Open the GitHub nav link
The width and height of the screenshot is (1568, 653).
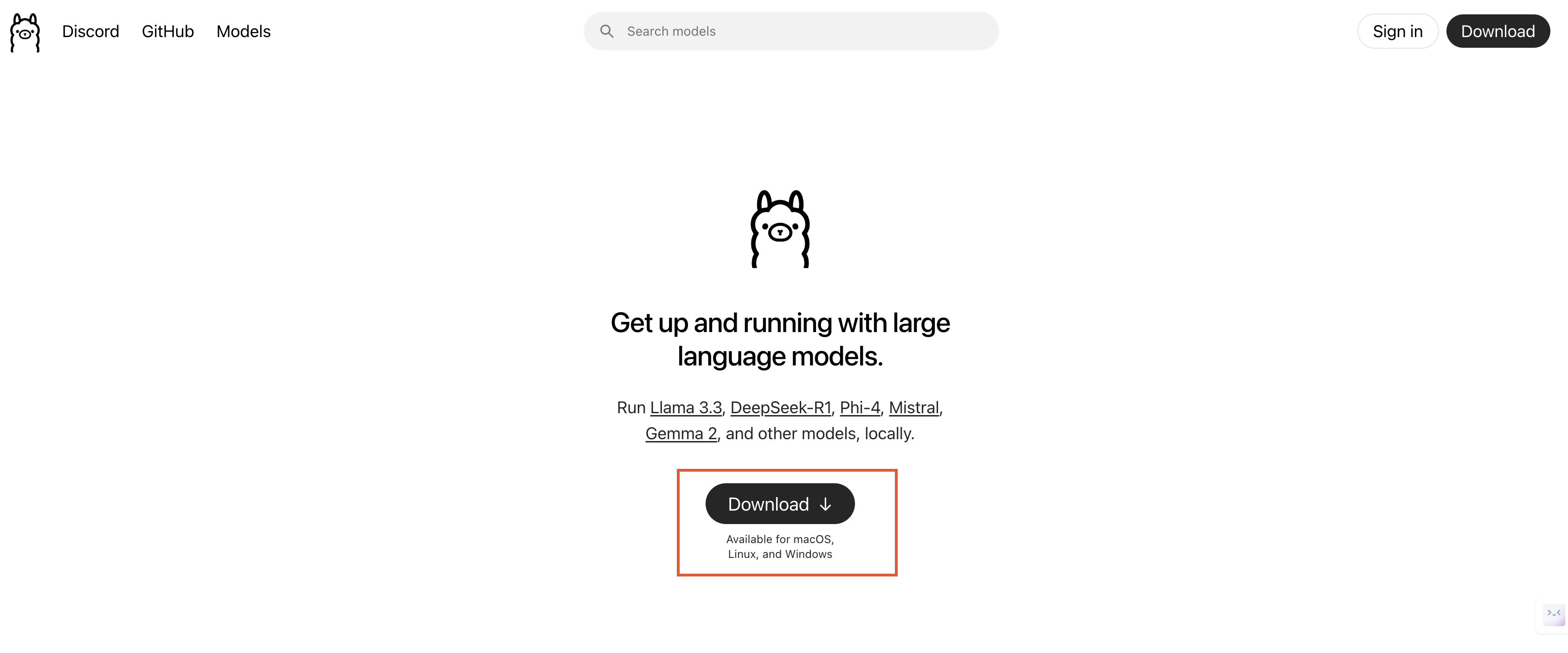pyautogui.click(x=168, y=31)
